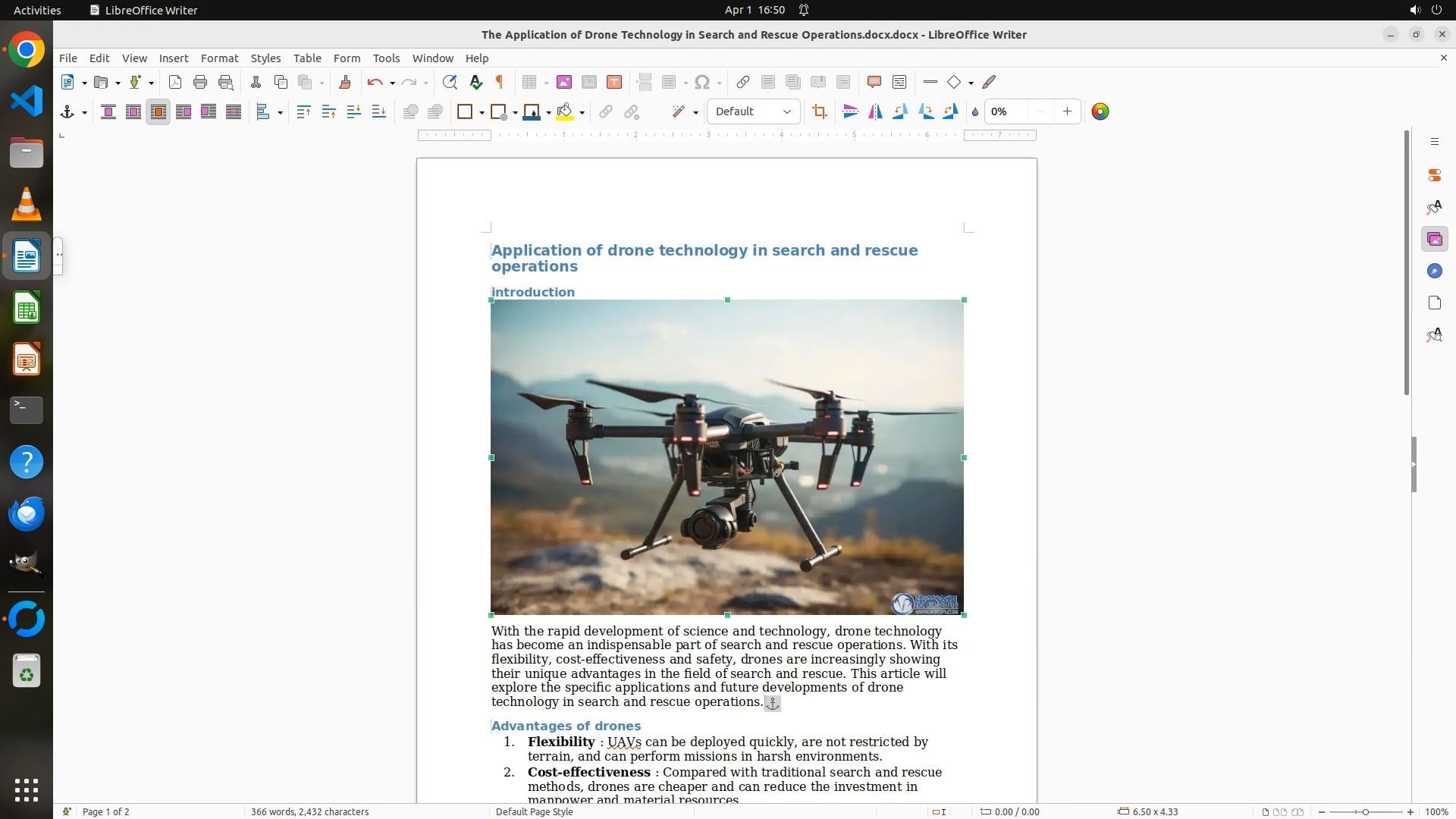The height and width of the screenshot is (819, 1456).
Task: Click Insert Hyperlink icon
Action: pos(743,83)
